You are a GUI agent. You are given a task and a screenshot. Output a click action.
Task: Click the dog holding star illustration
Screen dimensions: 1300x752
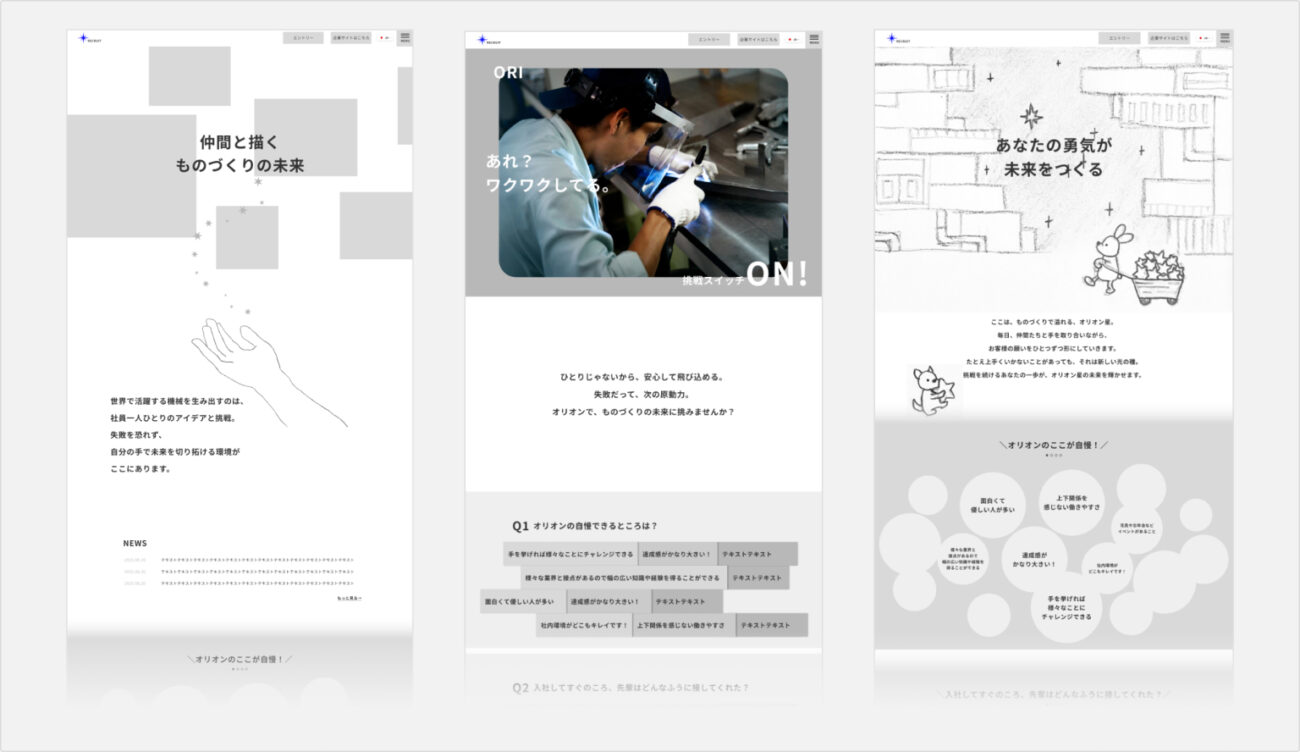932,390
